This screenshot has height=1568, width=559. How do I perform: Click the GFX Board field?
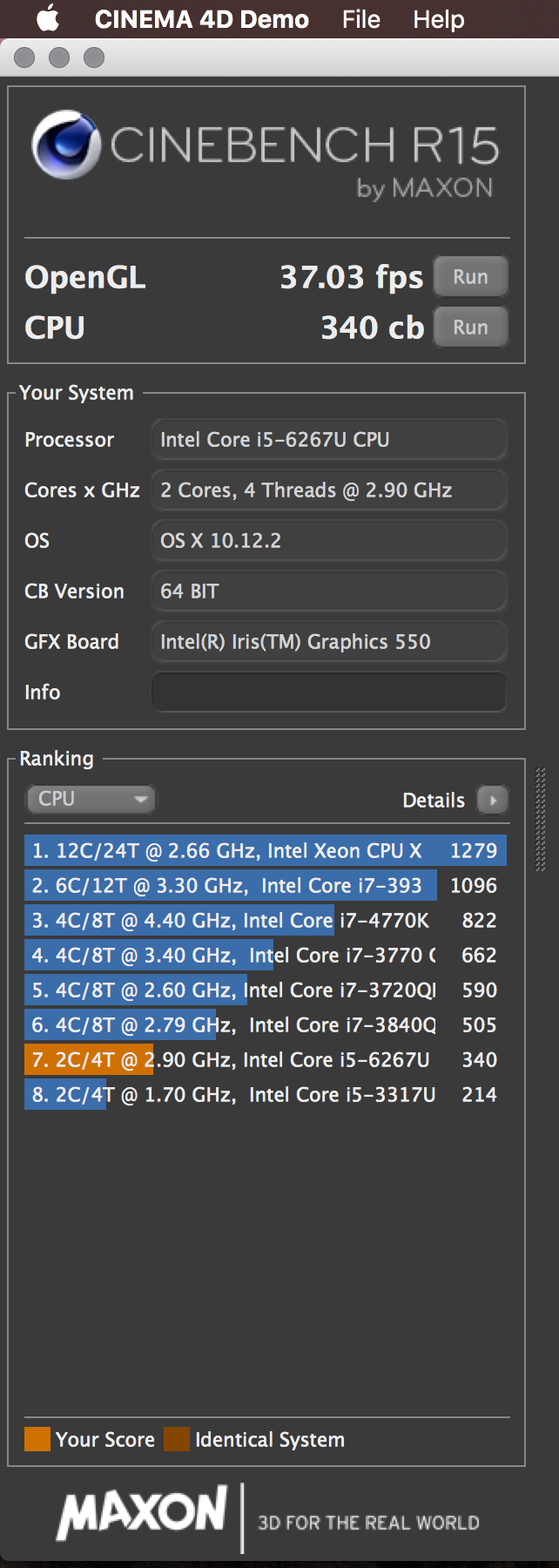coord(328,642)
